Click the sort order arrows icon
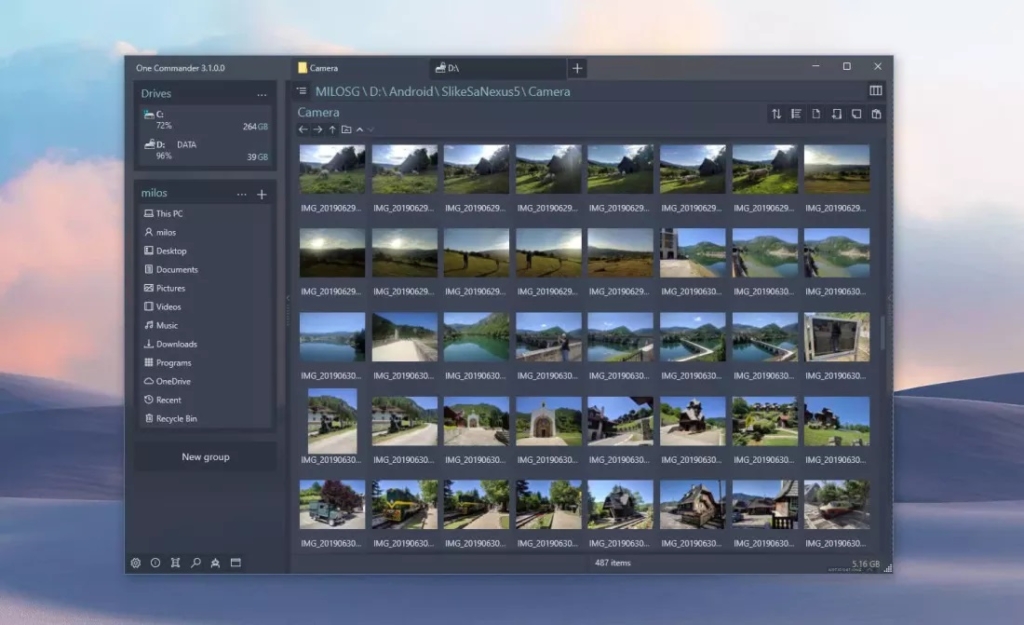 pos(776,114)
